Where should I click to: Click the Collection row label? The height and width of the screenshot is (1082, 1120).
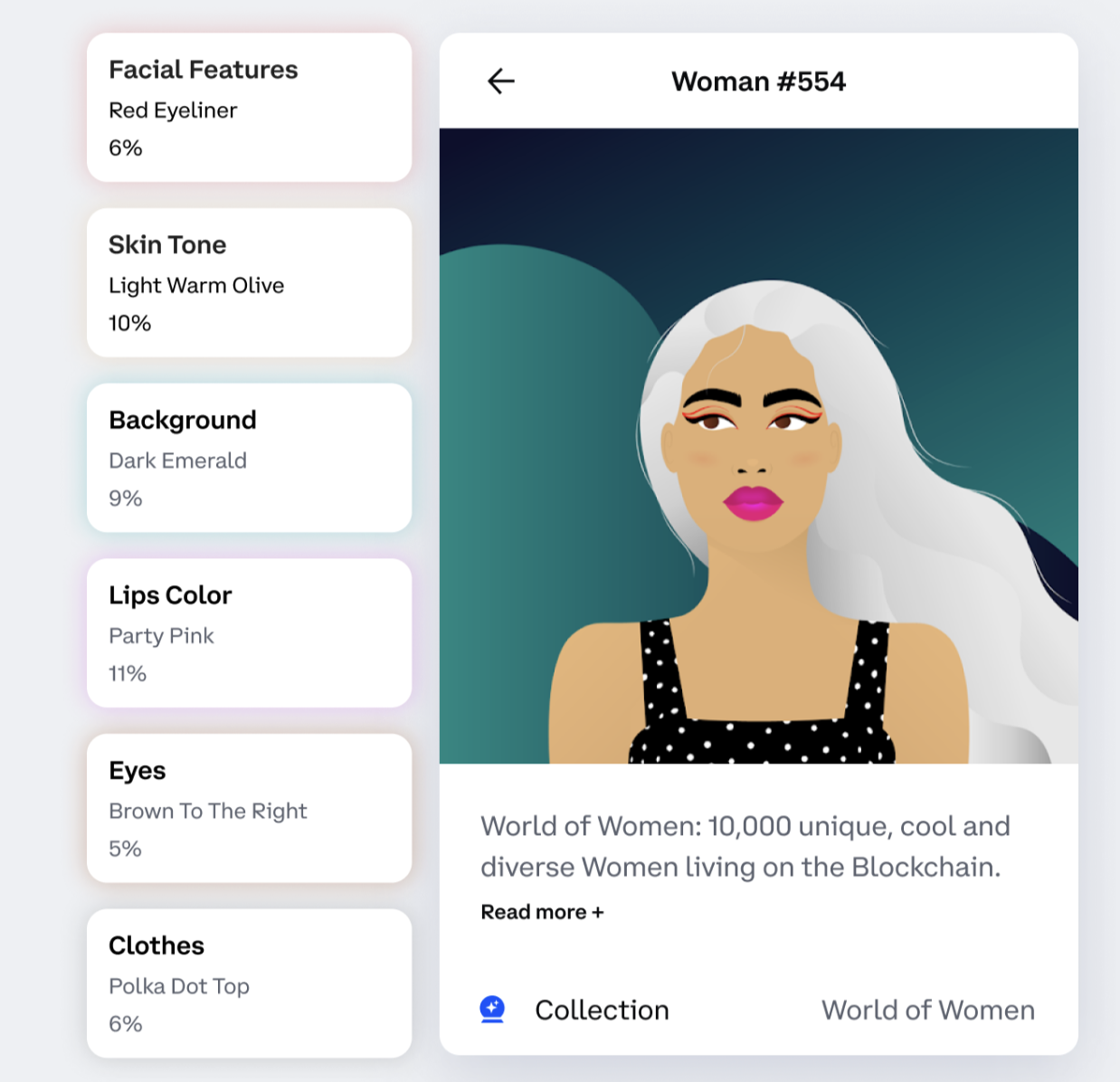click(602, 1010)
